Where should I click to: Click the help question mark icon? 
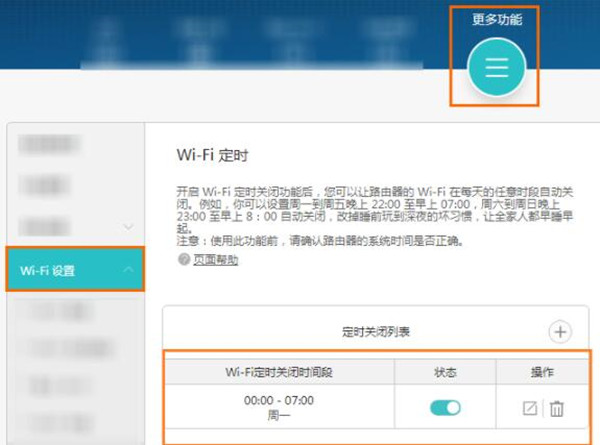(184, 259)
